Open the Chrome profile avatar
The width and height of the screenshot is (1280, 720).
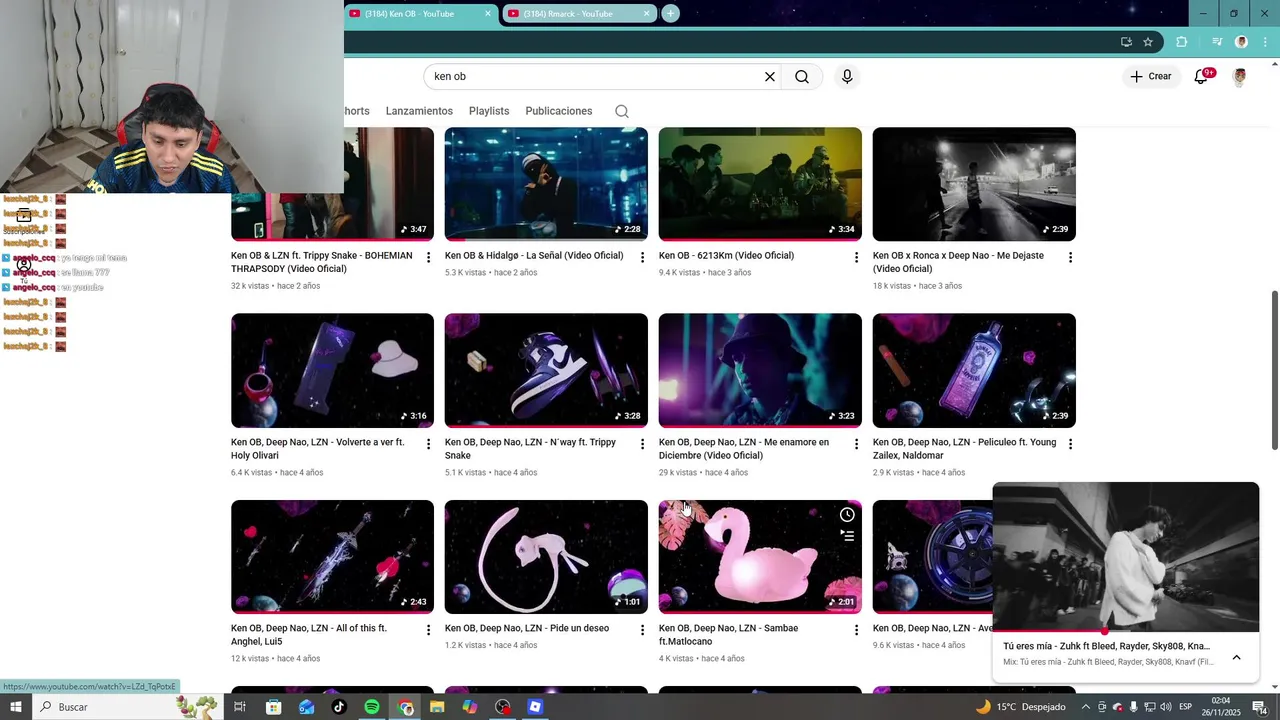(1242, 42)
